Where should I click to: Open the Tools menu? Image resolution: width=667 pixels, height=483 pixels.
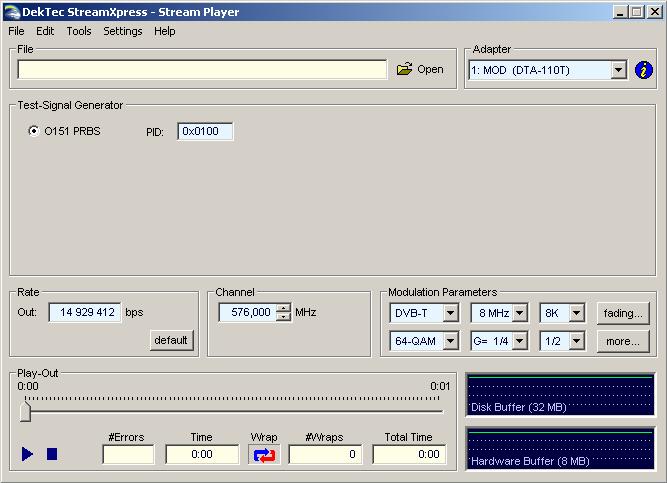click(x=79, y=31)
